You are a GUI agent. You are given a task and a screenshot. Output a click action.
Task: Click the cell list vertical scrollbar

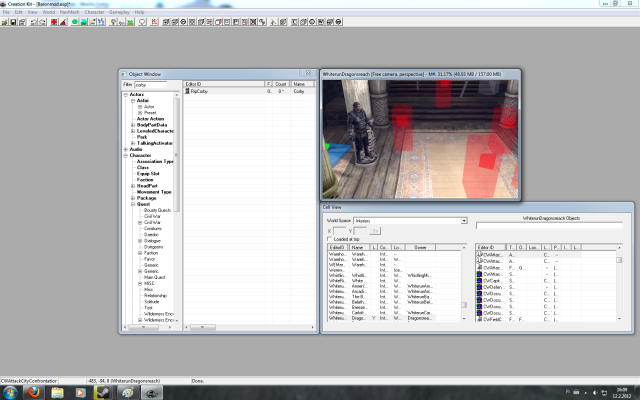point(464,290)
